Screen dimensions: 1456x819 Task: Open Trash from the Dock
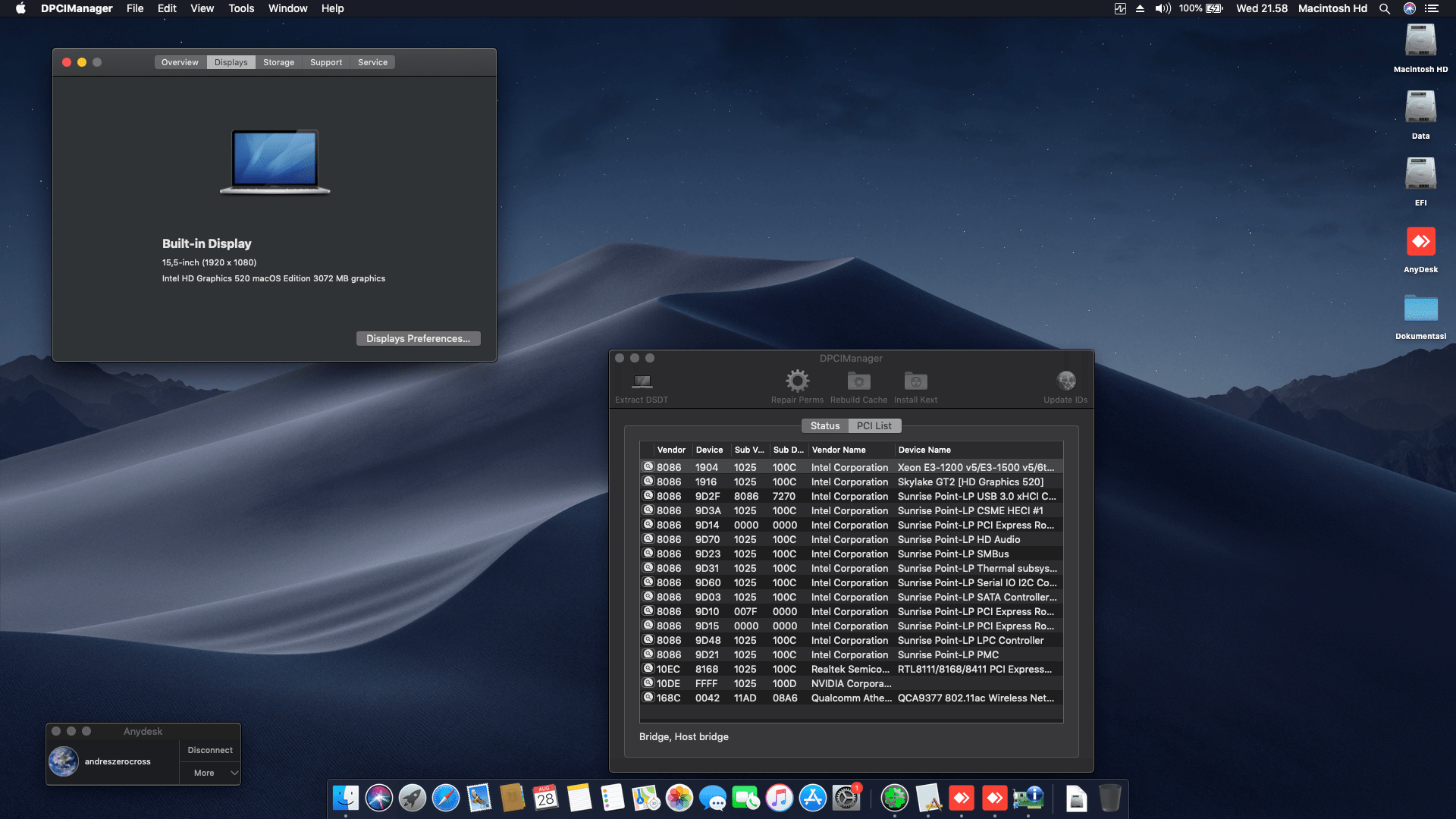coord(1109,798)
